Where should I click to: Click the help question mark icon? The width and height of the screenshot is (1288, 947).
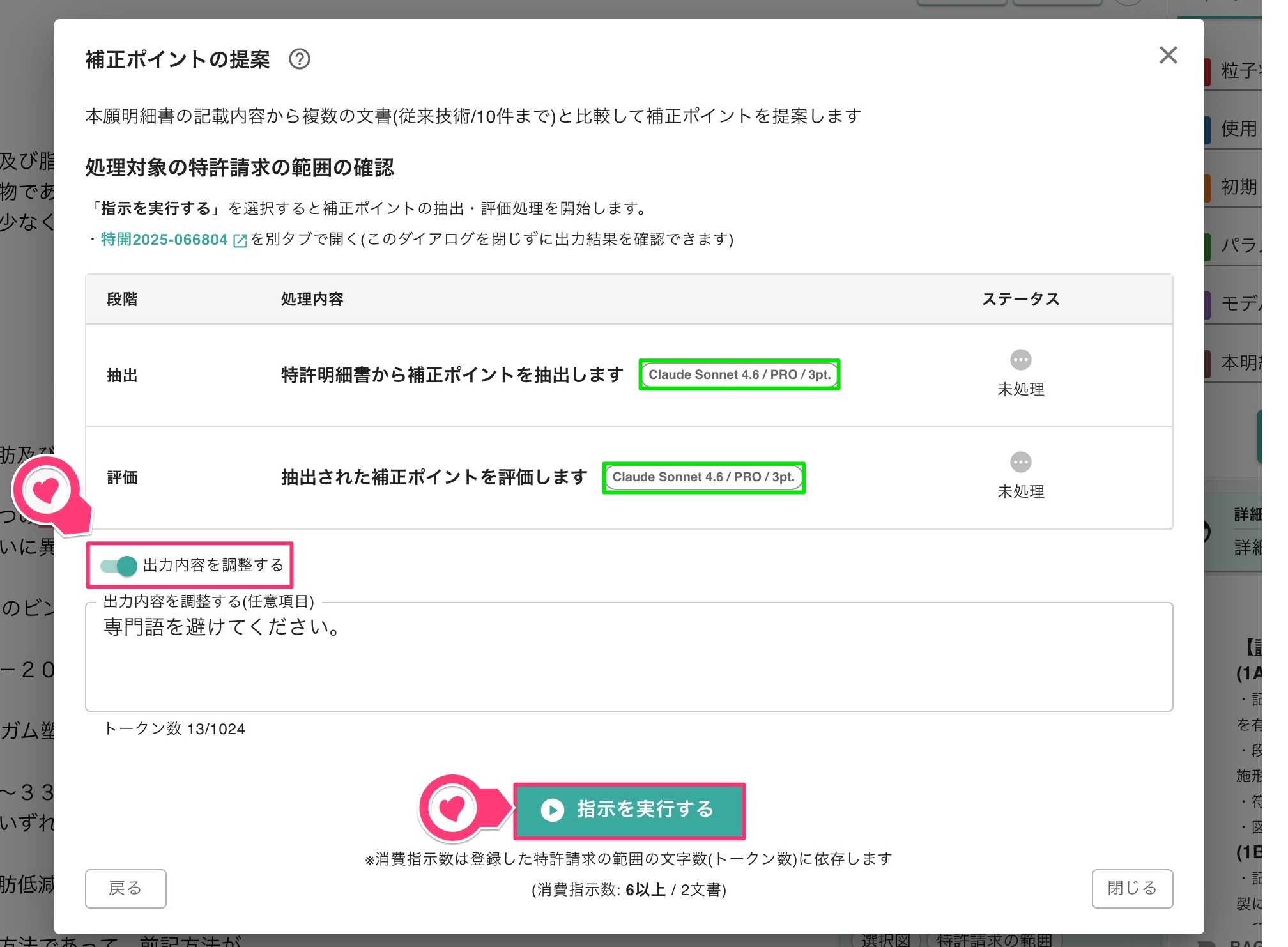pos(300,59)
